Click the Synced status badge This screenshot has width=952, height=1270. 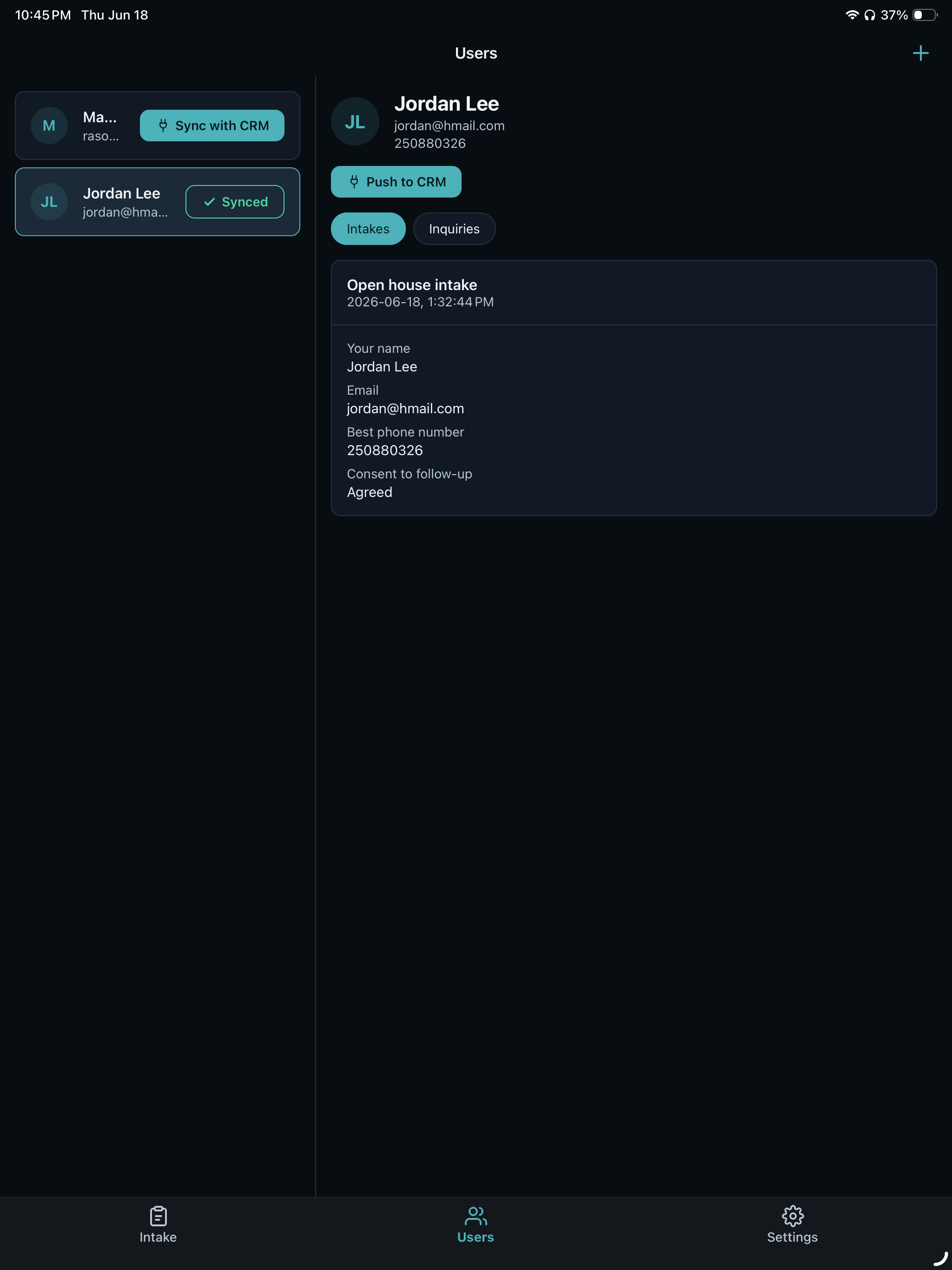point(235,202)
